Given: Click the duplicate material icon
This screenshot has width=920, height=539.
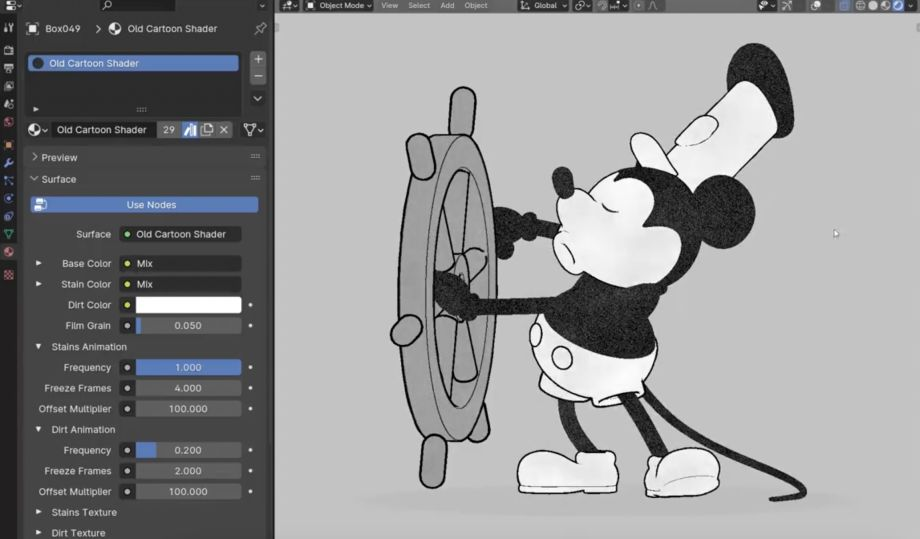Looking at the screenshot, I should click(x=207, y=130).
